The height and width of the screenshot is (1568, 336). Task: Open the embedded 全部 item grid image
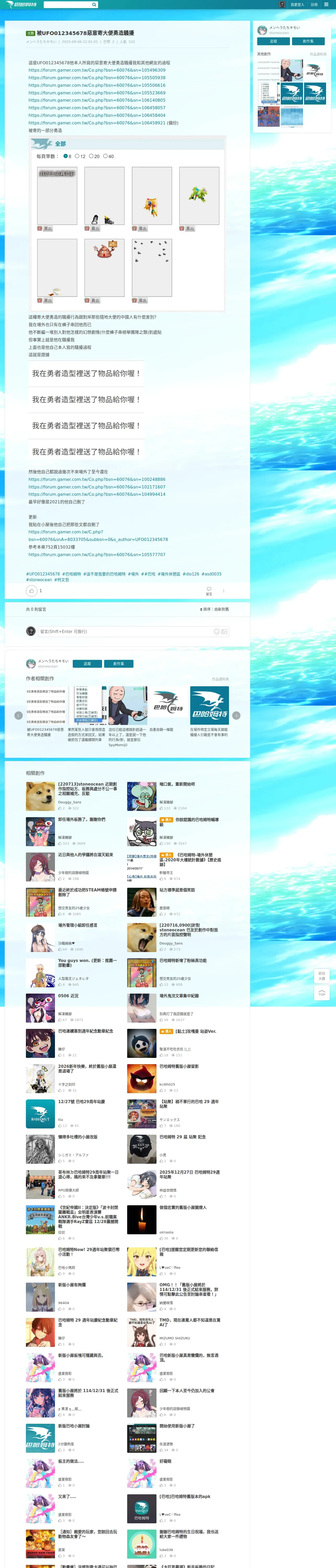click(x=127, y=223)
